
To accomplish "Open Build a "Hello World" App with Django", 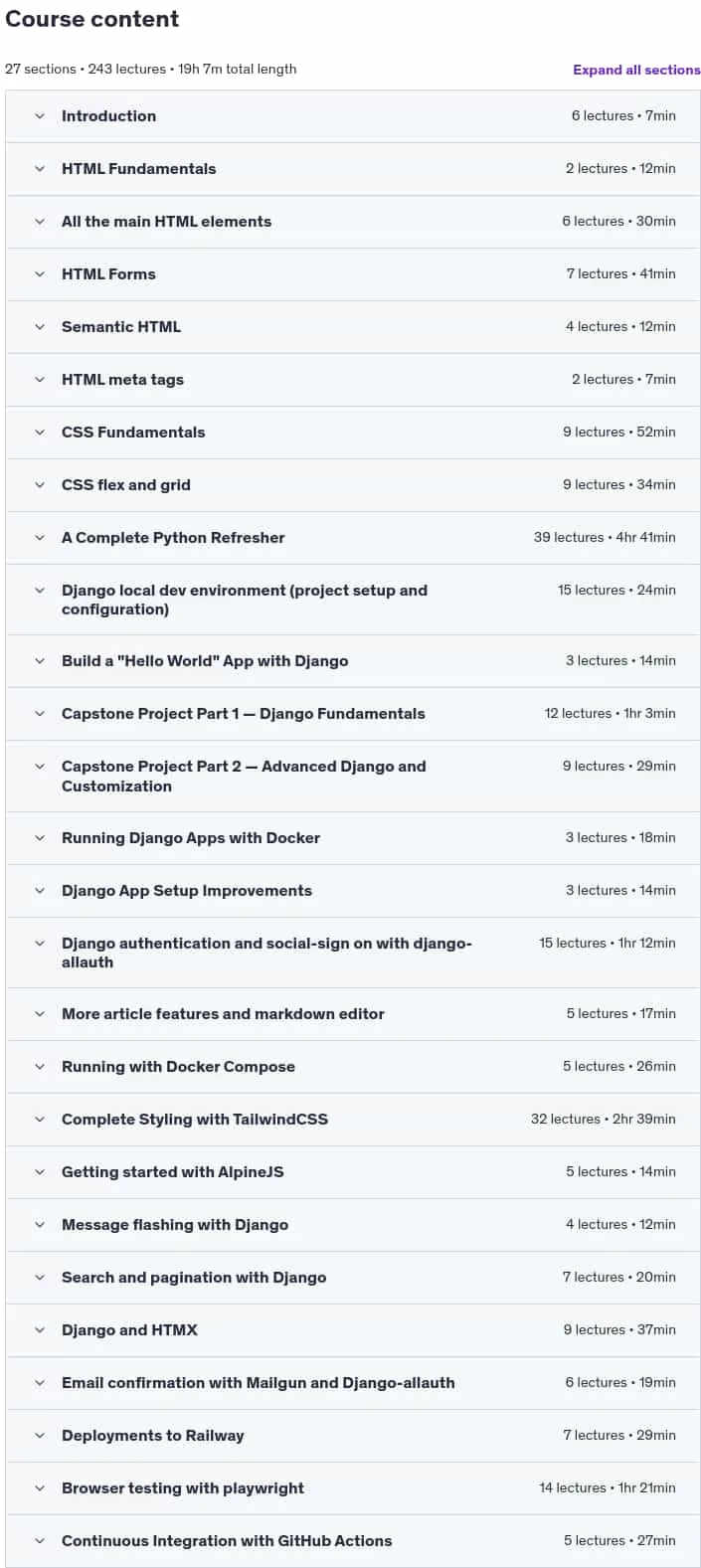I will point(205,661).
